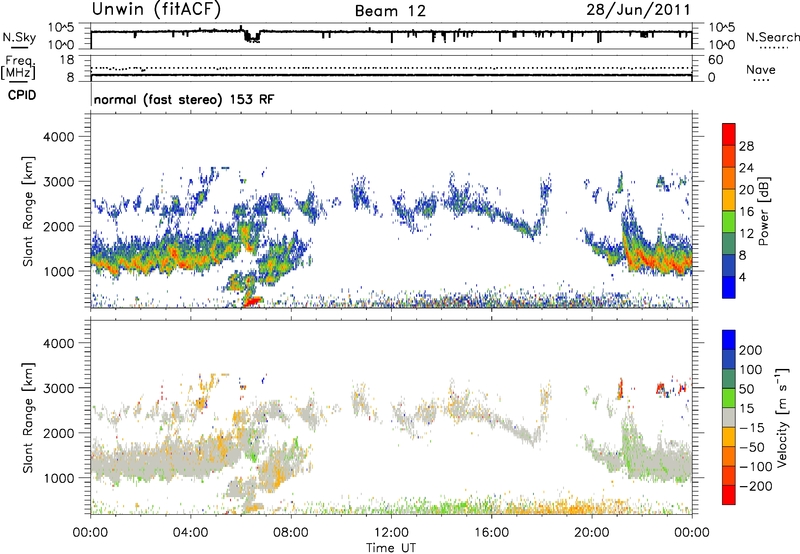Image resolution: width=800 pixels, height=554 pixels.
Task: Click the yellow -15 to -50 Velocity segment
Action: pos(729,437)
